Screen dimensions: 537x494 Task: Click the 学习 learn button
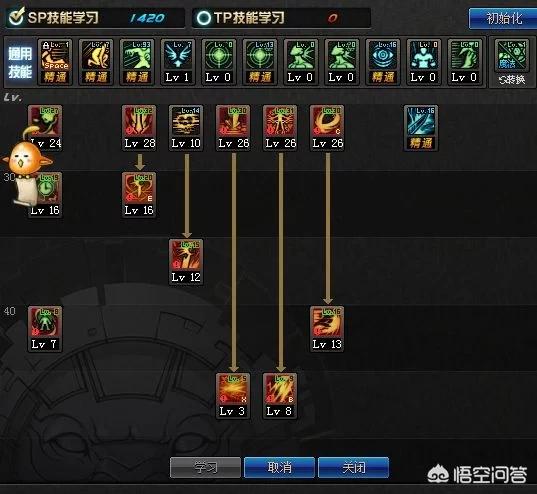click(205, 467)
